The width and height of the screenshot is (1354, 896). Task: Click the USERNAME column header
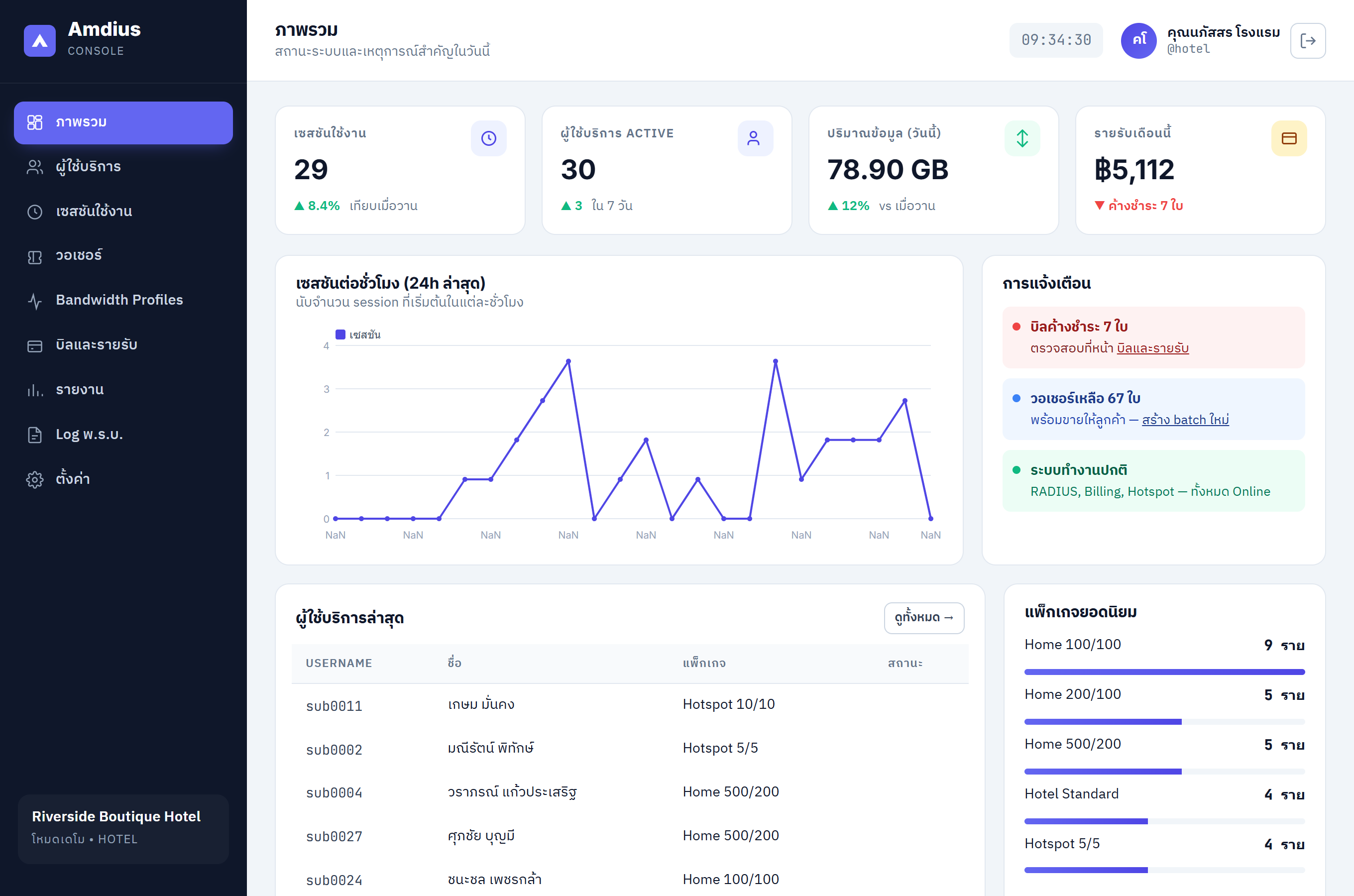pyautogui.click(x=339, y=663)
